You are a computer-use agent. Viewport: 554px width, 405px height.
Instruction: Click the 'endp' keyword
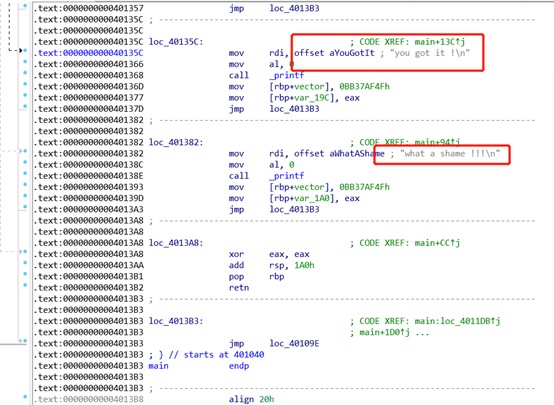click(239, 366)
